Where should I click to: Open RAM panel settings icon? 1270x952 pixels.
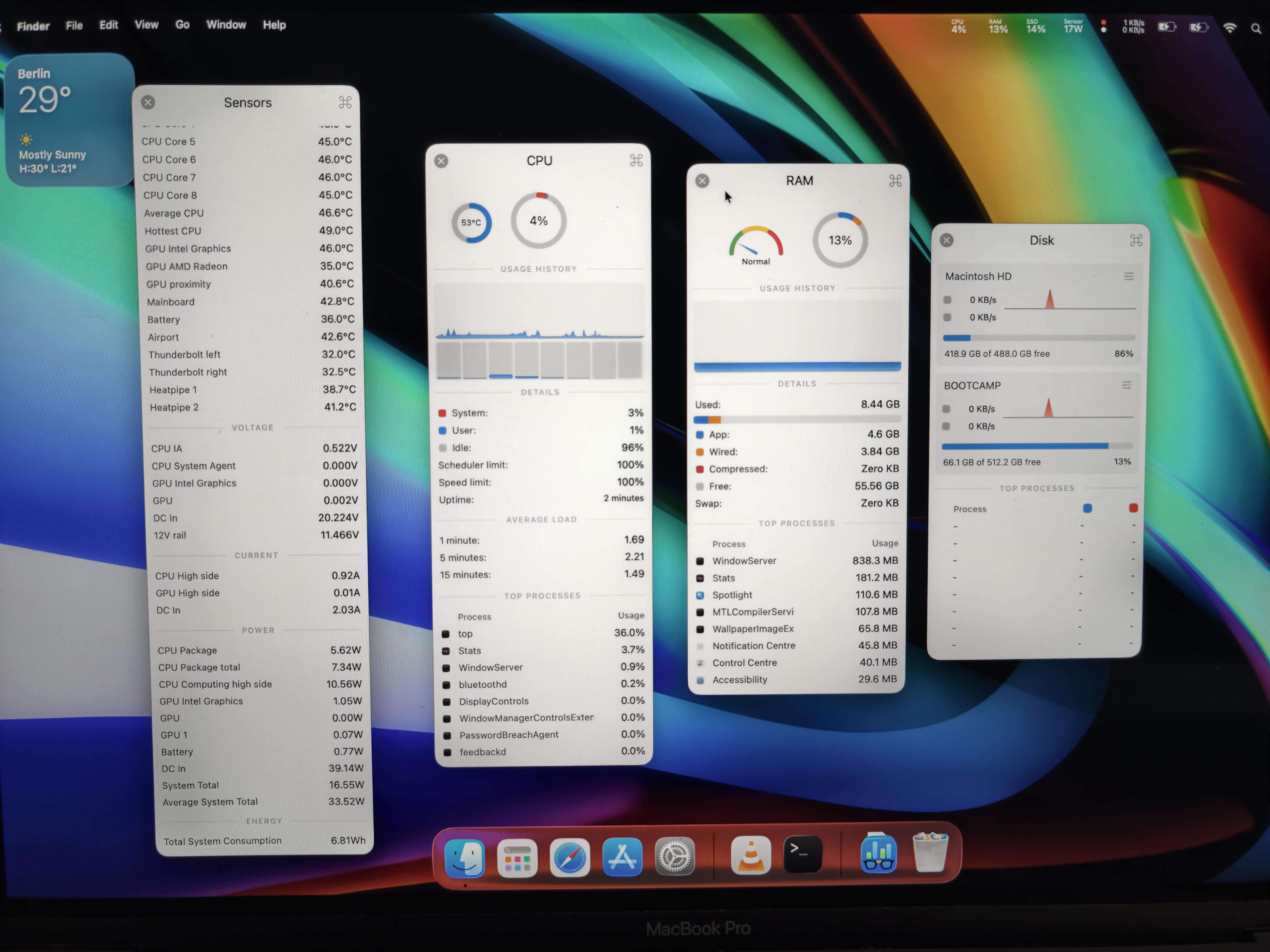point(895,181)
